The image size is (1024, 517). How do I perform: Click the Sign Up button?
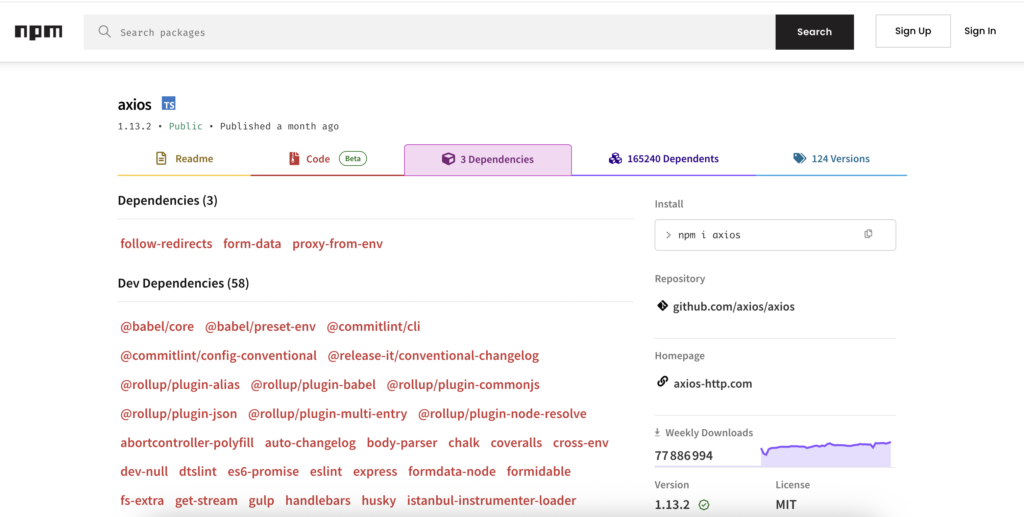[x=912, y=31]
